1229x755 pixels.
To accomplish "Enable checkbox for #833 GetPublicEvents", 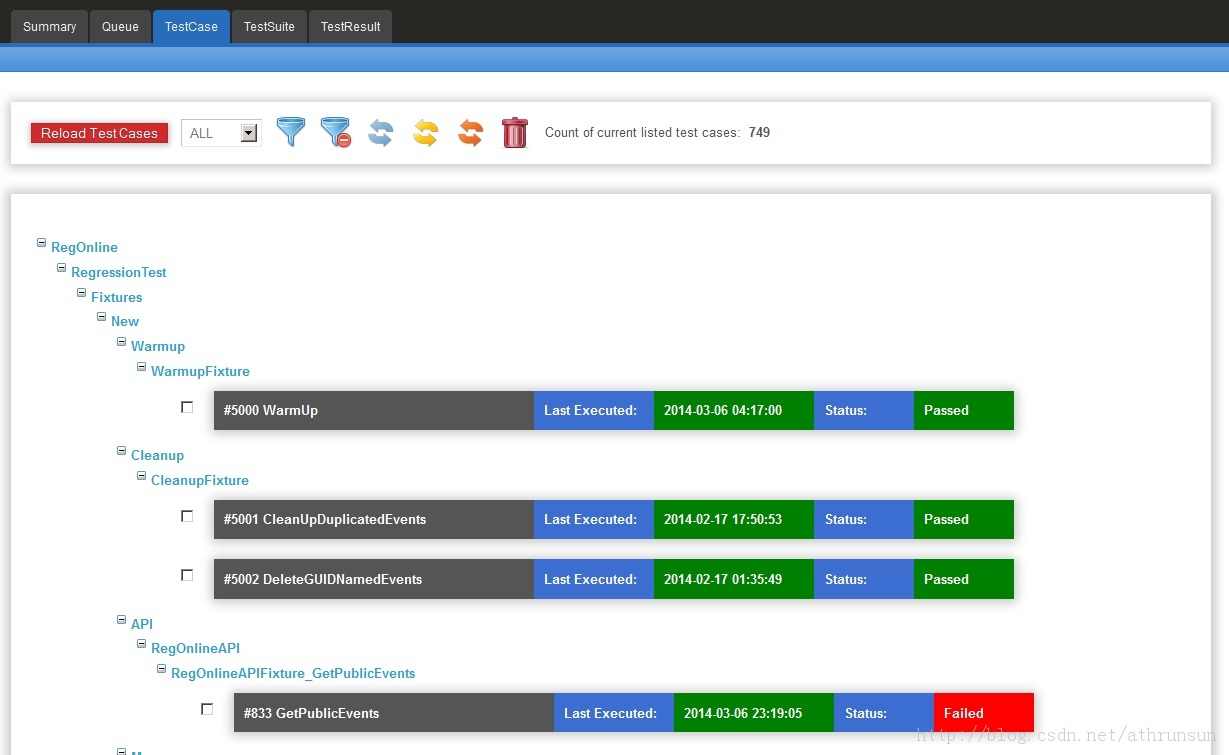I will point(207,709).
